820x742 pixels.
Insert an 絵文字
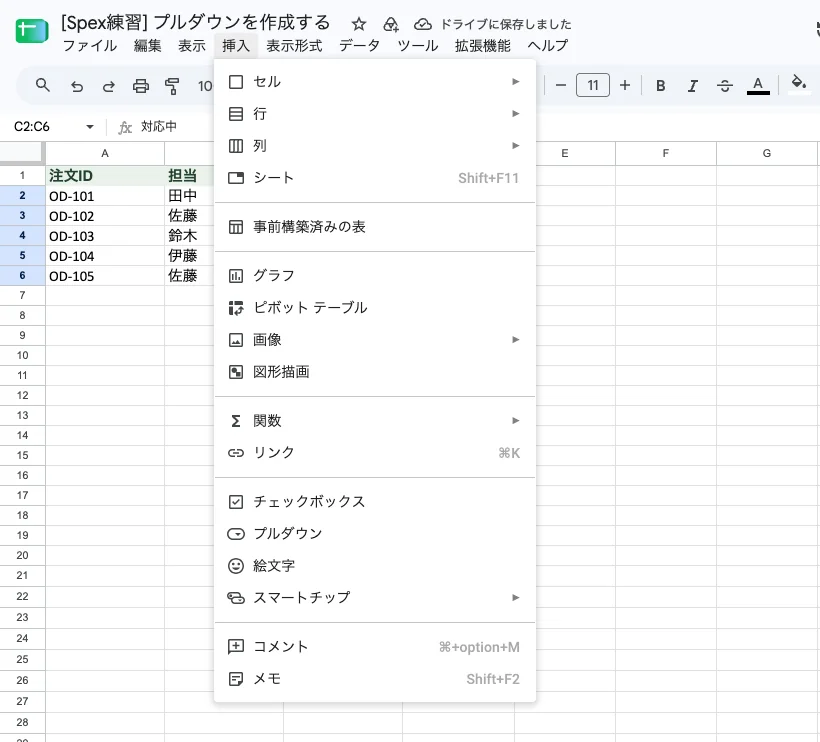[374, 566]
